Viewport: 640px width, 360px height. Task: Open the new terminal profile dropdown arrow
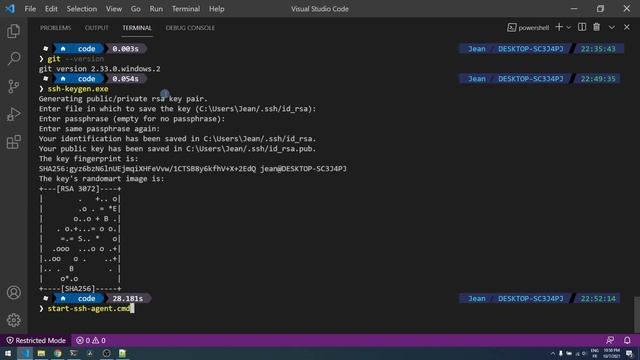[x=569, y=28]
